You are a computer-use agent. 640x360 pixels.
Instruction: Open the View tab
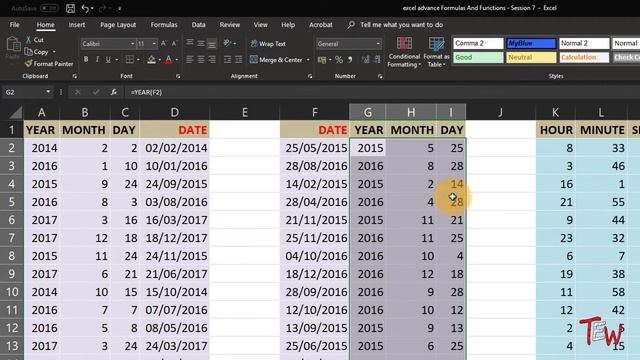point(260,25)
